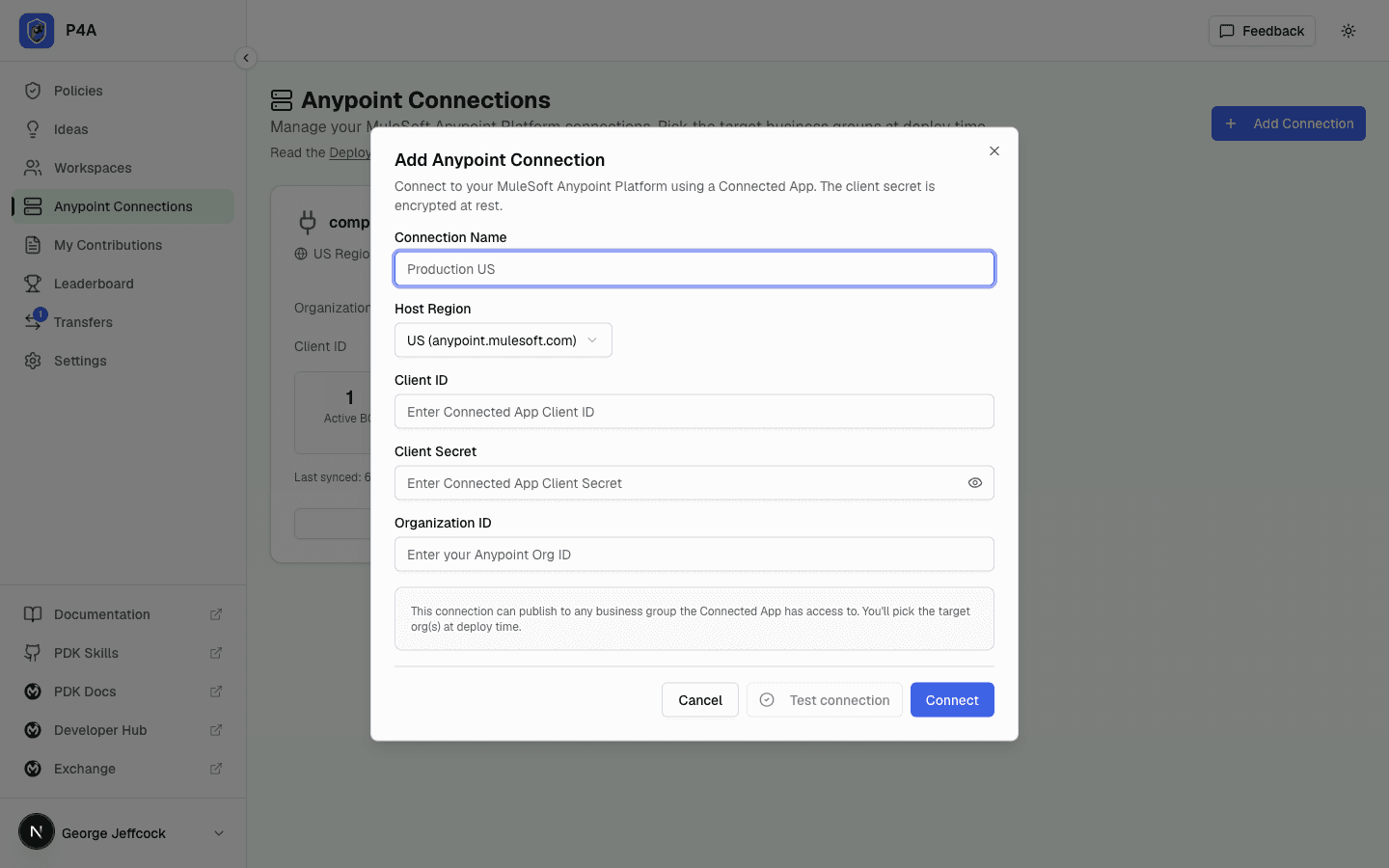Open the PDK Skills link
This screenshot has width=1389, height=868.
(x=123, y=653)
